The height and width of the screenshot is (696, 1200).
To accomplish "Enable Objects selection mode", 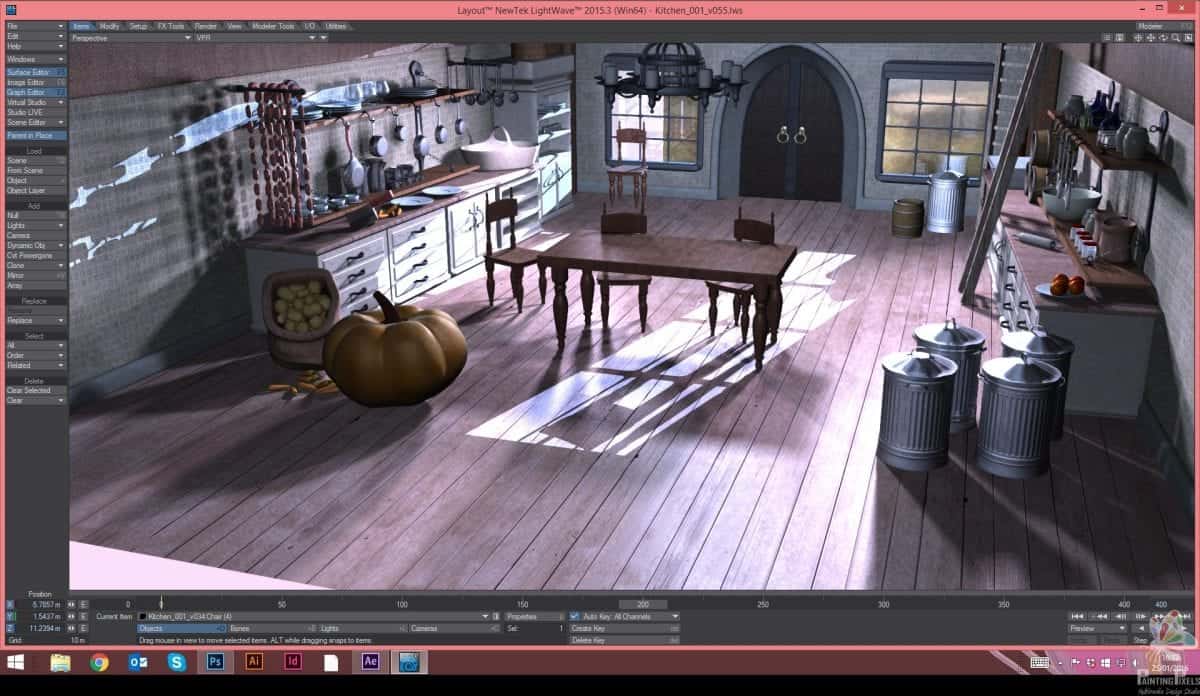I will pyautogui.click(x=180, y=629).
